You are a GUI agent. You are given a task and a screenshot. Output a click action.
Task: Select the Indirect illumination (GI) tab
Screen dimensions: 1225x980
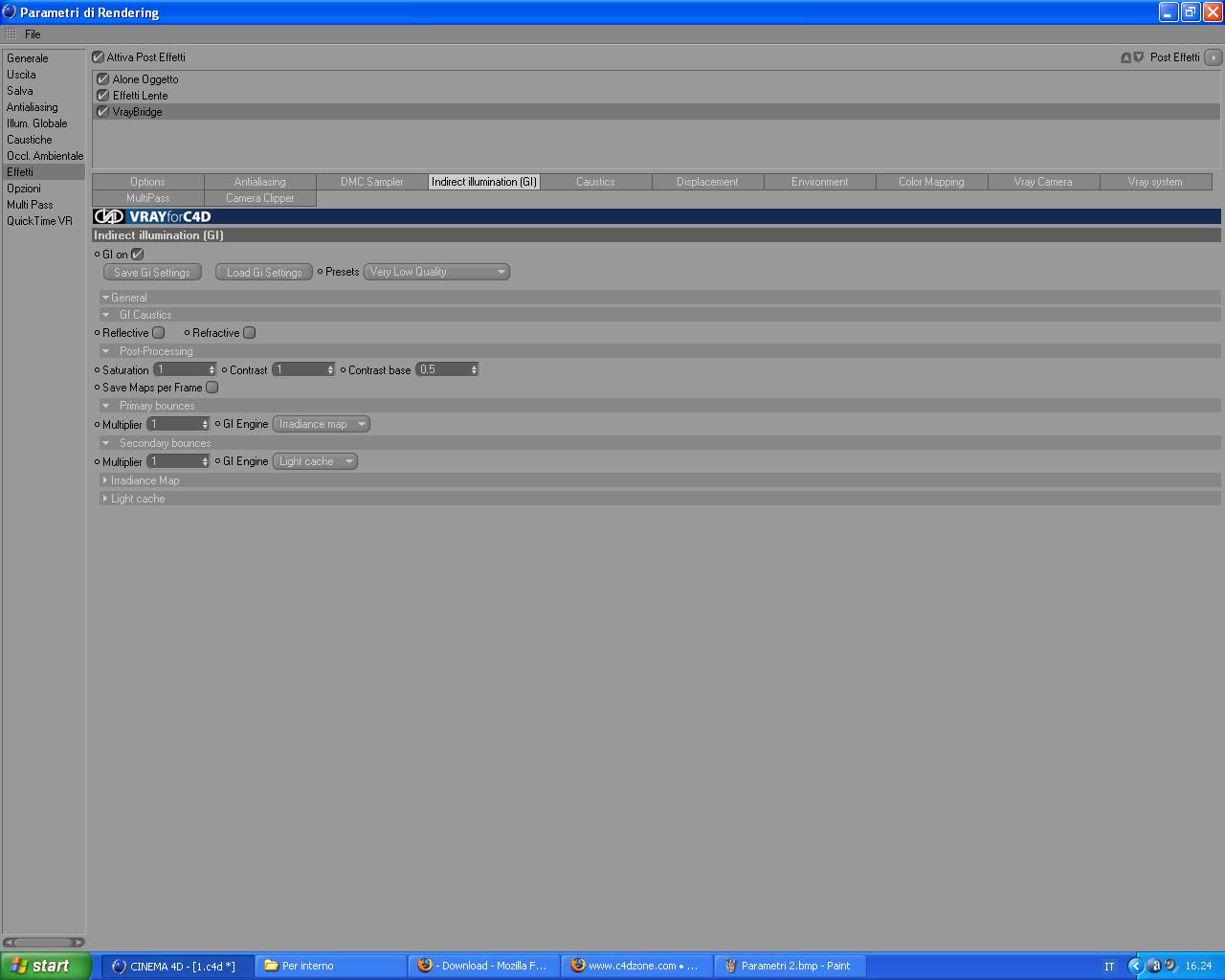click(484, 182)
